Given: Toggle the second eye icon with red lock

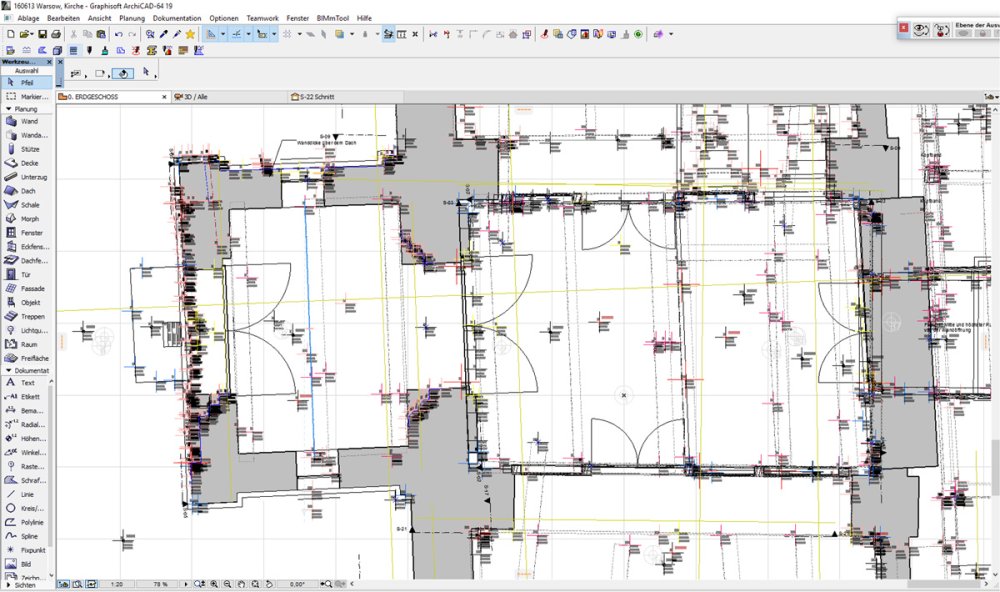Looking at the screenshot, I should [x=942, y=31].
